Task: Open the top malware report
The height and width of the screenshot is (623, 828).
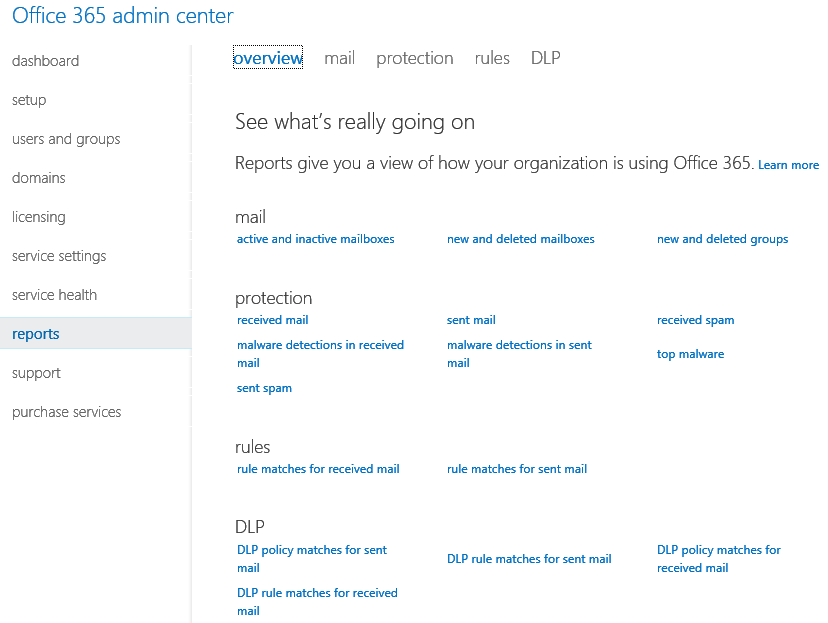Action: pos(690,354)
